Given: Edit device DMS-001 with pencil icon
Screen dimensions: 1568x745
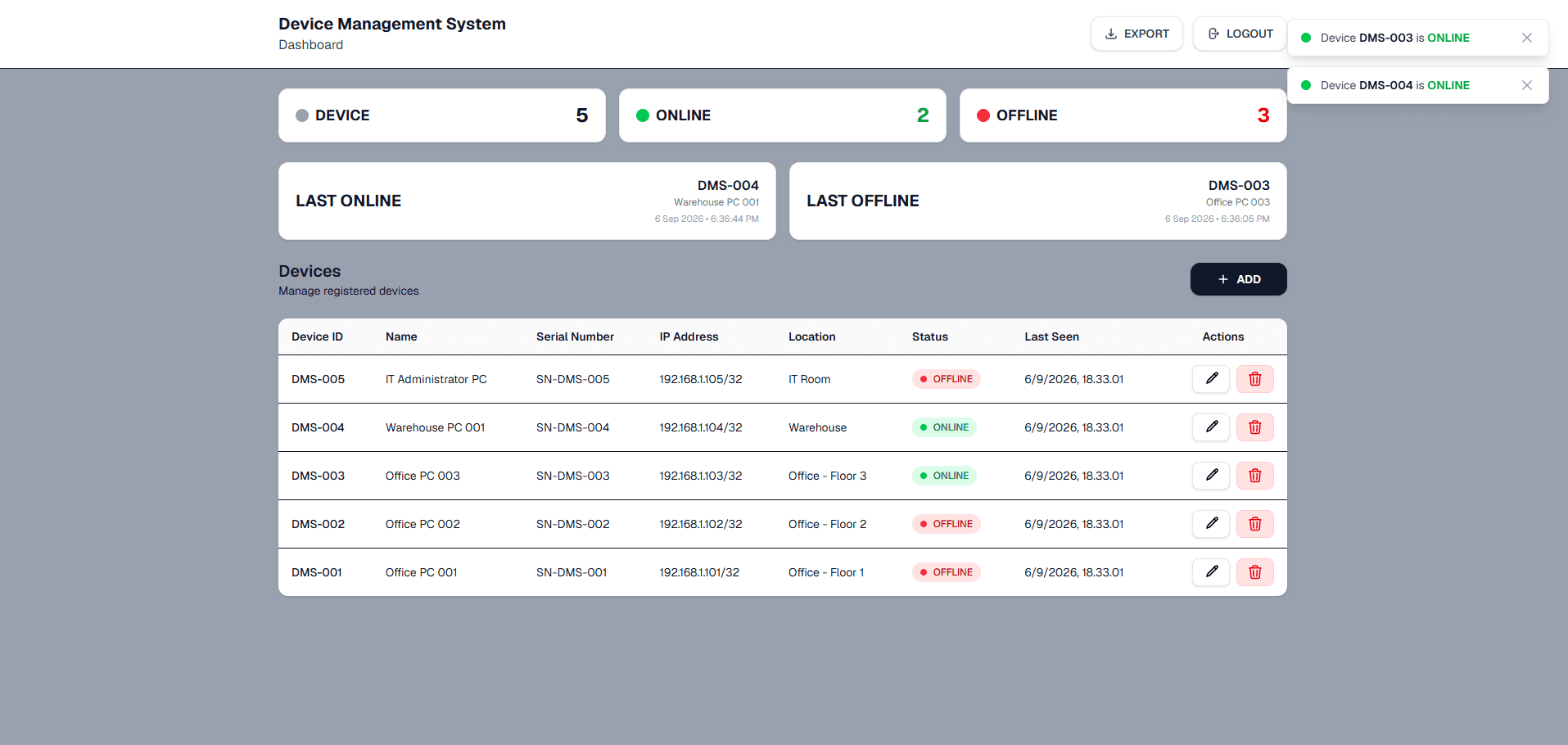Looking at the screenshot, I should tap(1211, 572).
